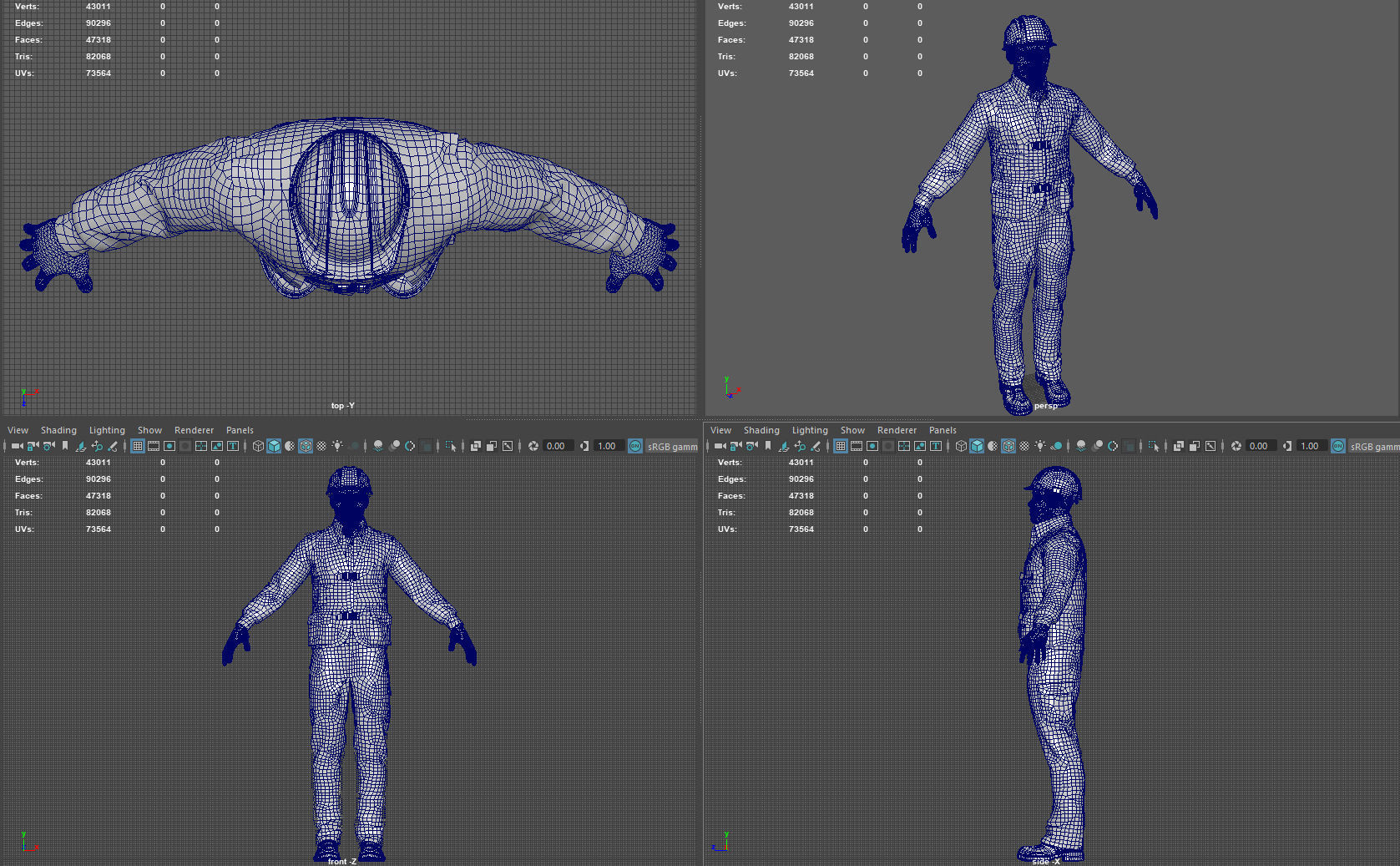Click Gamma reset icon in front view toolbar
Image resolution: width=1400 pixels, height=866 pixels.
pos(584,446)
